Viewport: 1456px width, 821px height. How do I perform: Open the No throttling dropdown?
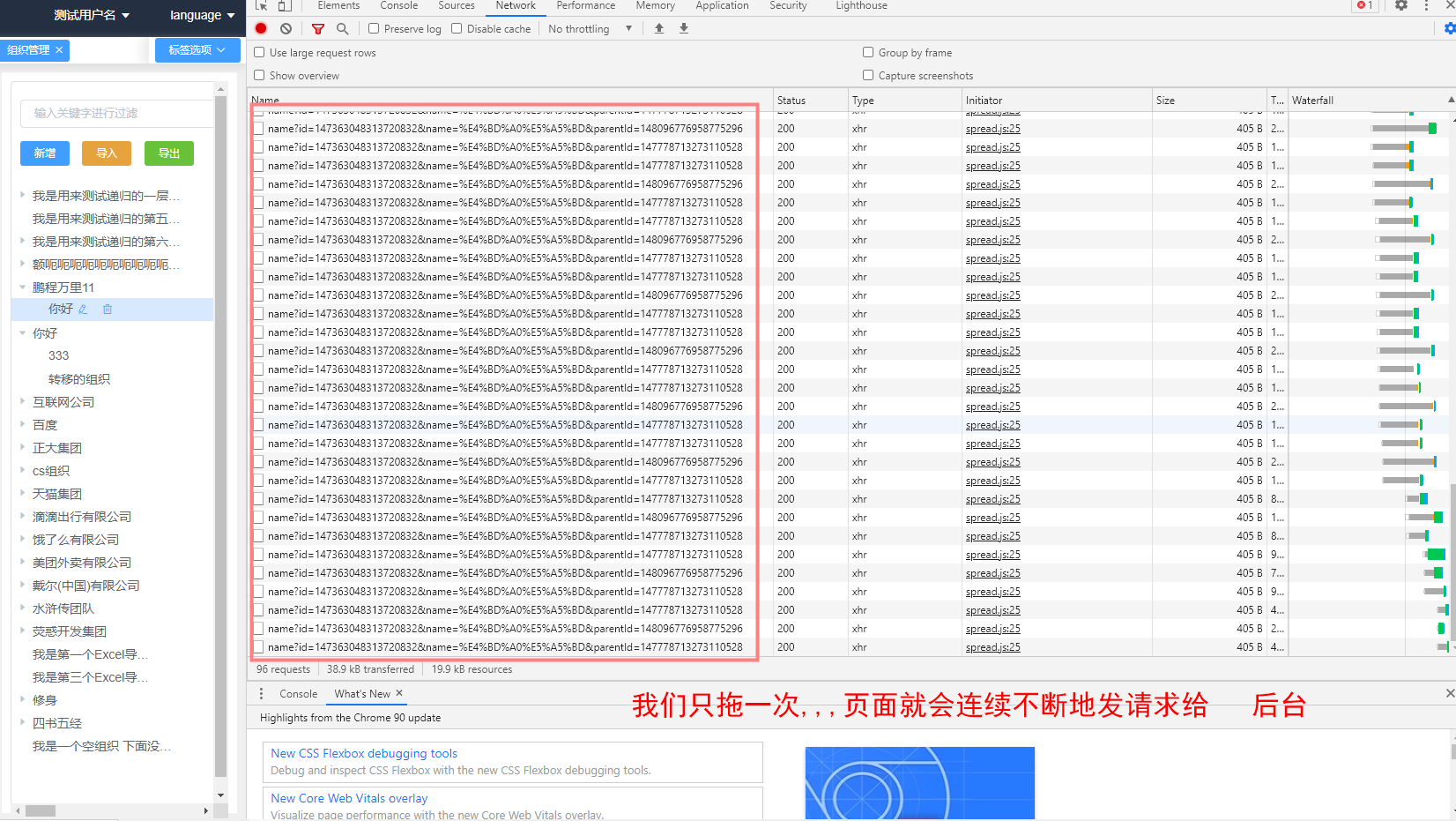pyautogui.click(x=589, y=28)
